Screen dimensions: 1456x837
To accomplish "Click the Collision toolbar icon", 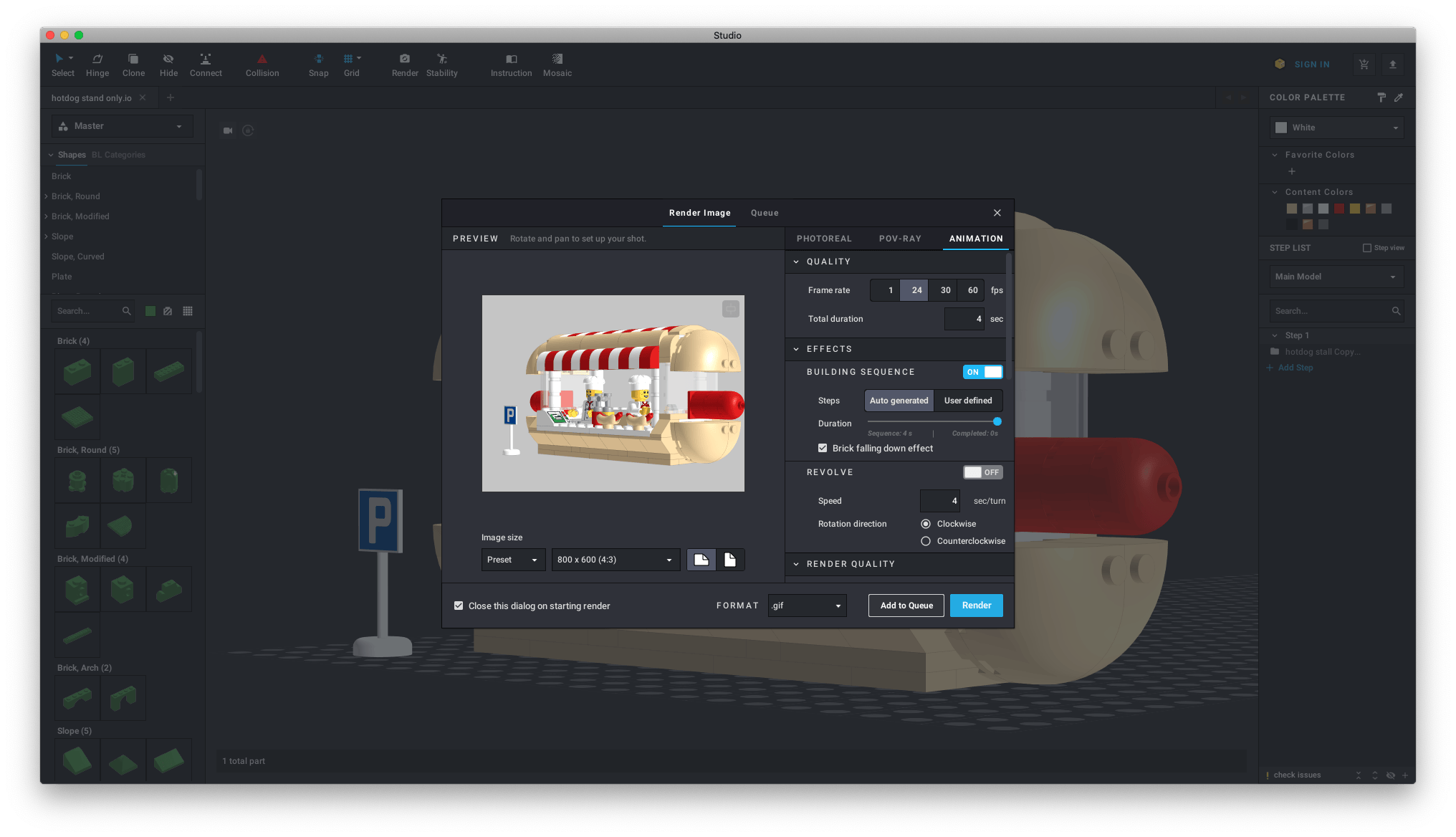I will coord(262,59).
